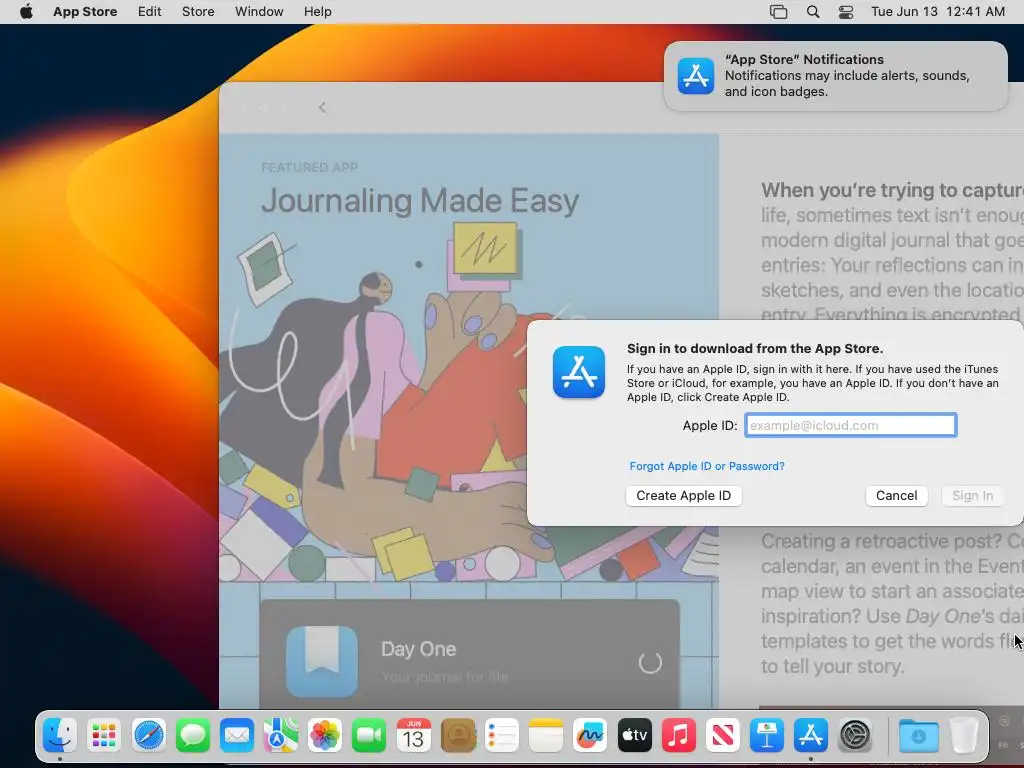Open Finder from the Dock
Image resolution: width=1024 pixels, height=768 pixels.
[60, 736]
